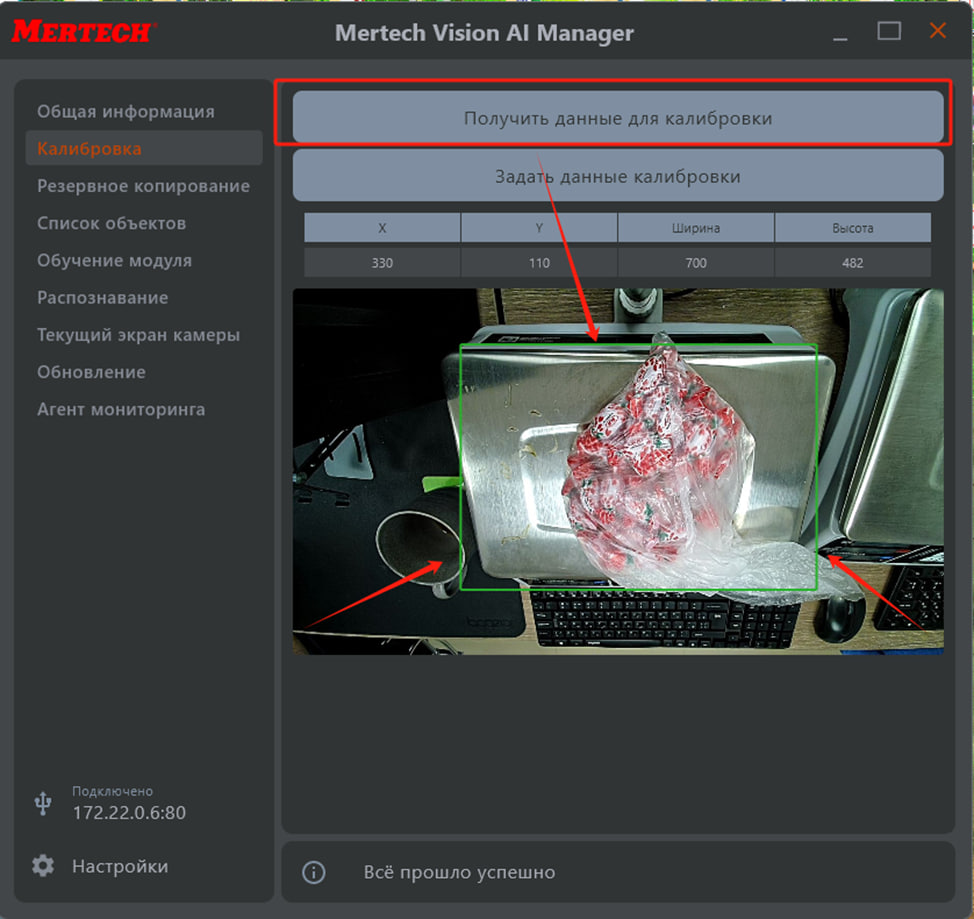
Task: Maximize the application window
Action: coord(889,32)
